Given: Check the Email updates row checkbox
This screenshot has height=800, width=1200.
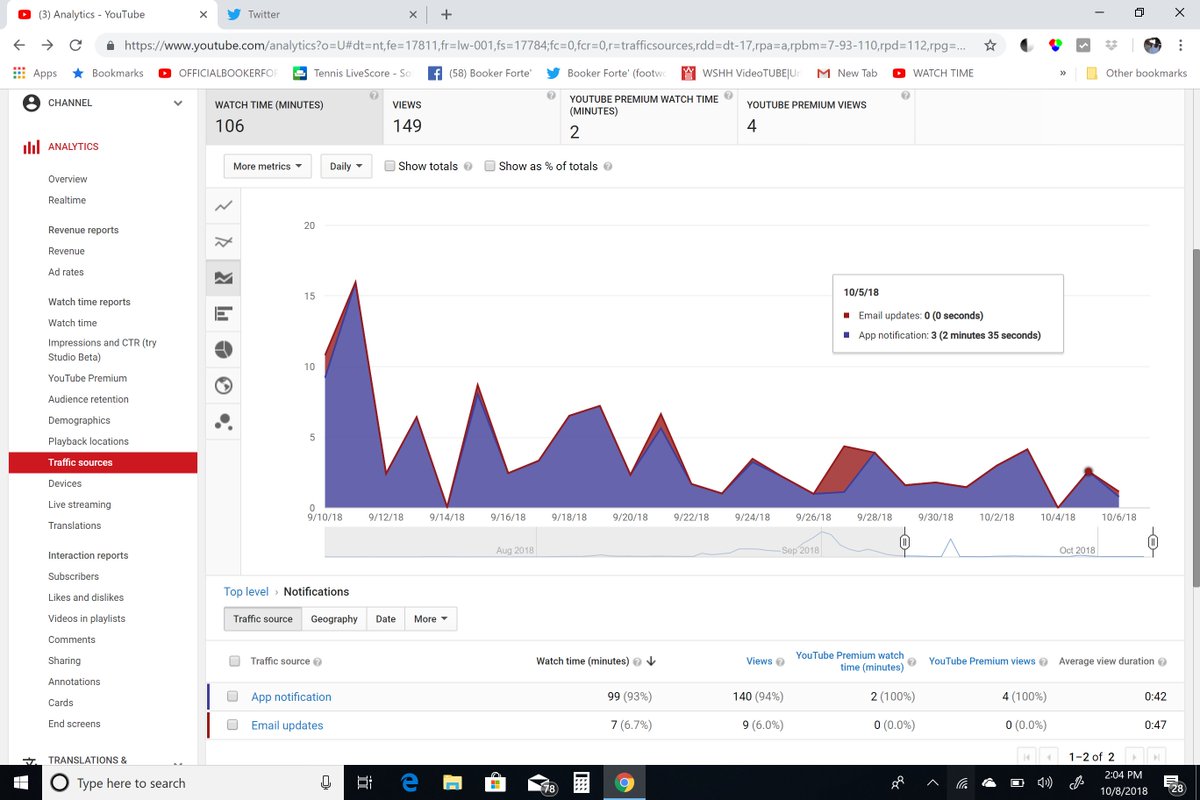Looking at the screenshot, I should pyautogui.click(x=232, y=725).
